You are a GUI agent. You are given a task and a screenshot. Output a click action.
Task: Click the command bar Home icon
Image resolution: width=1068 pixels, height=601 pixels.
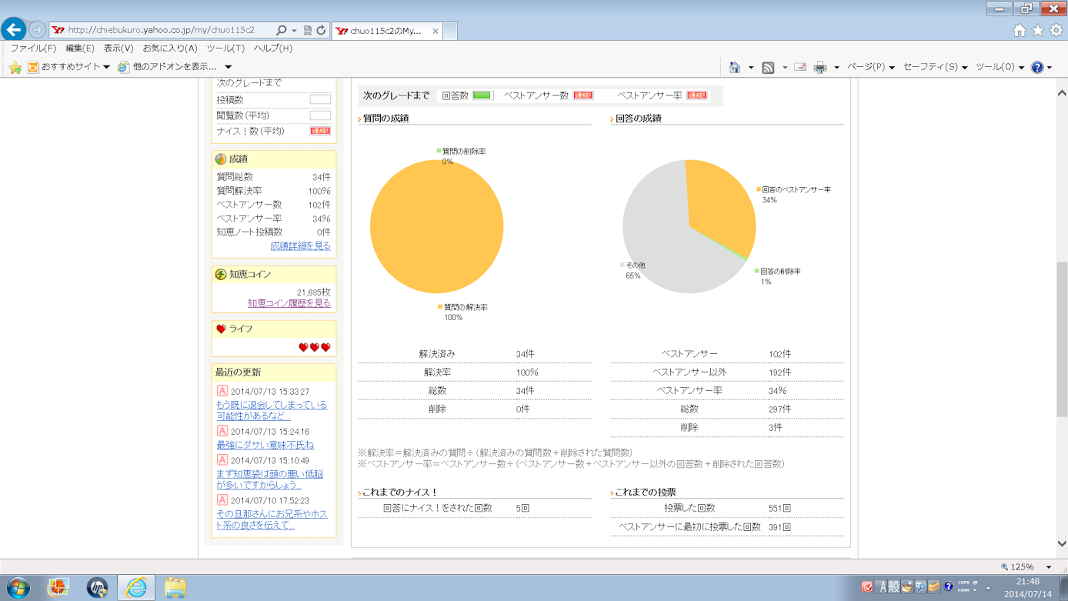(x=734, y=67)
